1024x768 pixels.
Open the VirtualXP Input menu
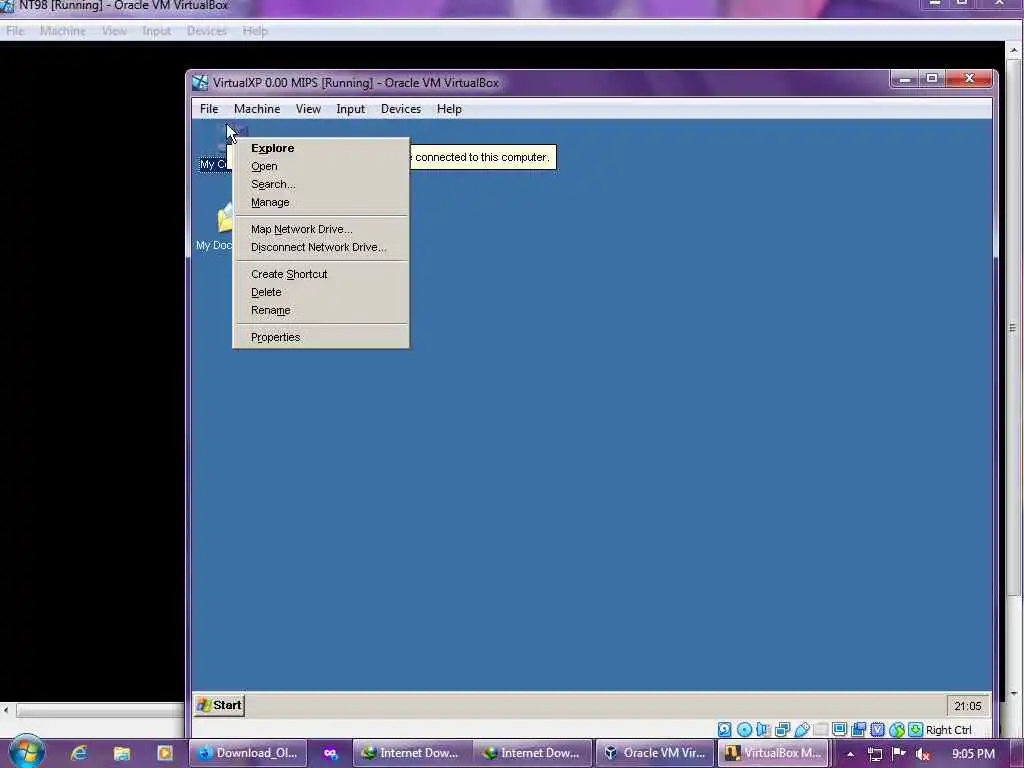[x=351, y=109]
